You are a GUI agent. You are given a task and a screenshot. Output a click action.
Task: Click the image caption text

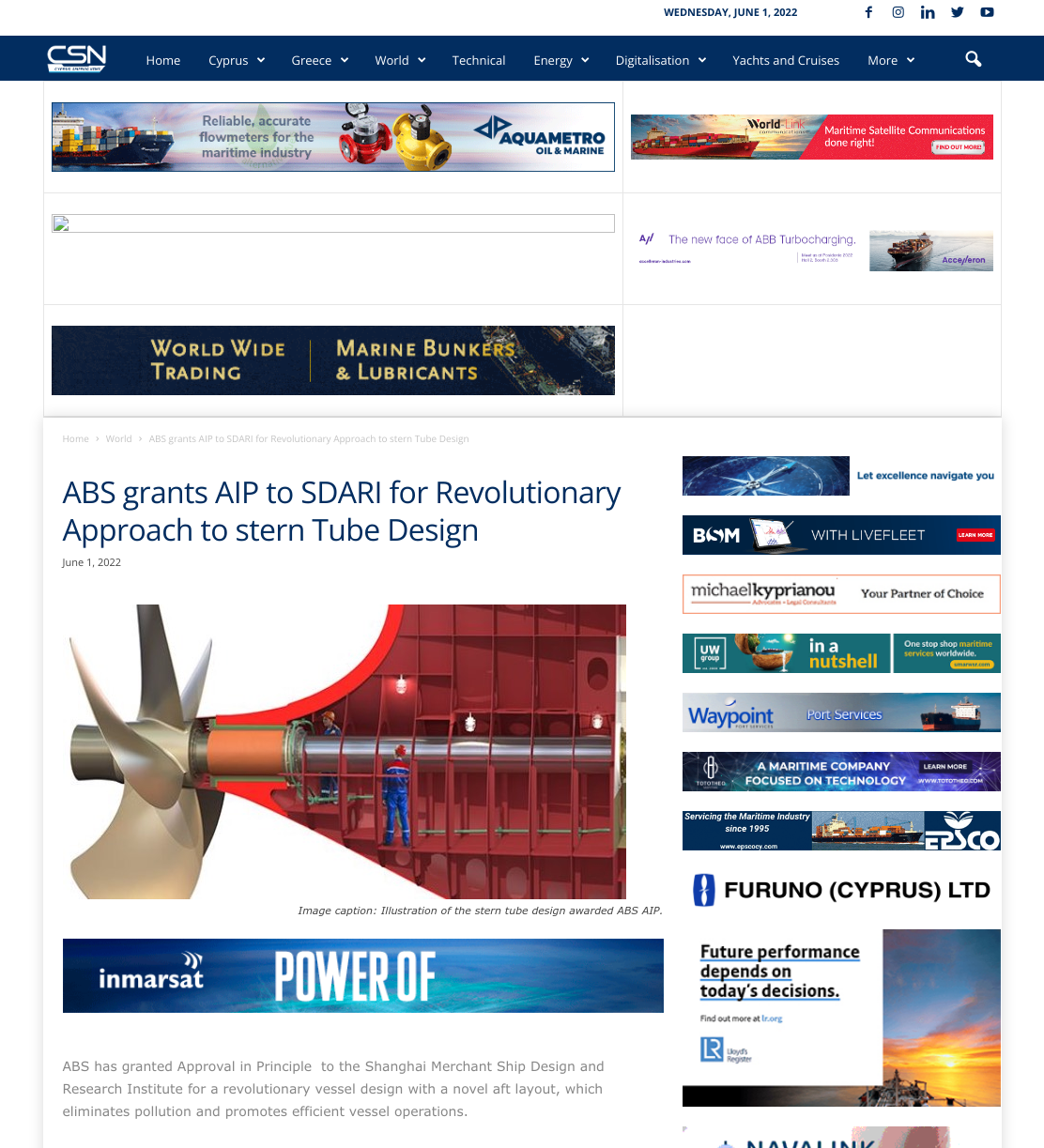pyautogui.click(x=480, y=911)
